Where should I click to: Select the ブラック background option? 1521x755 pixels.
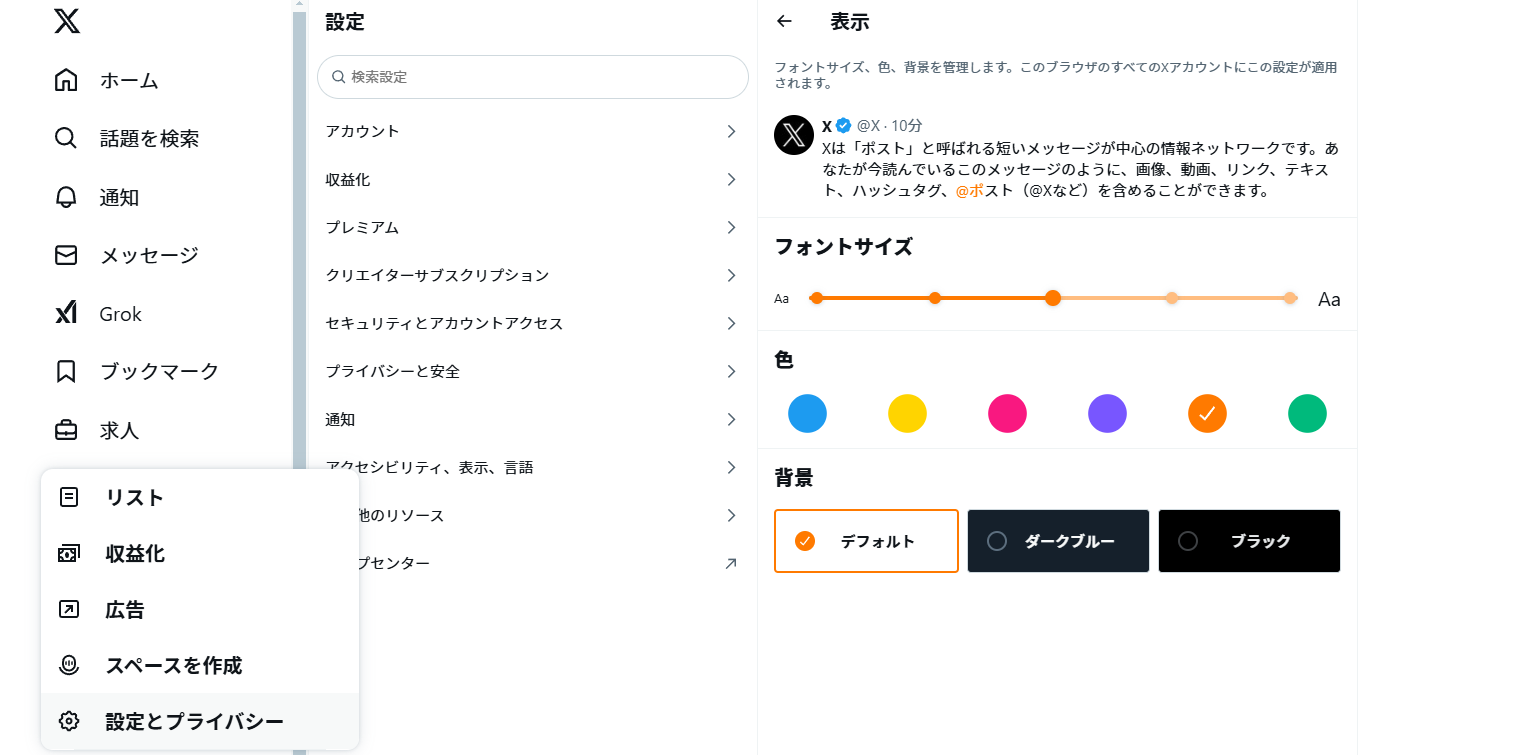1249,541
